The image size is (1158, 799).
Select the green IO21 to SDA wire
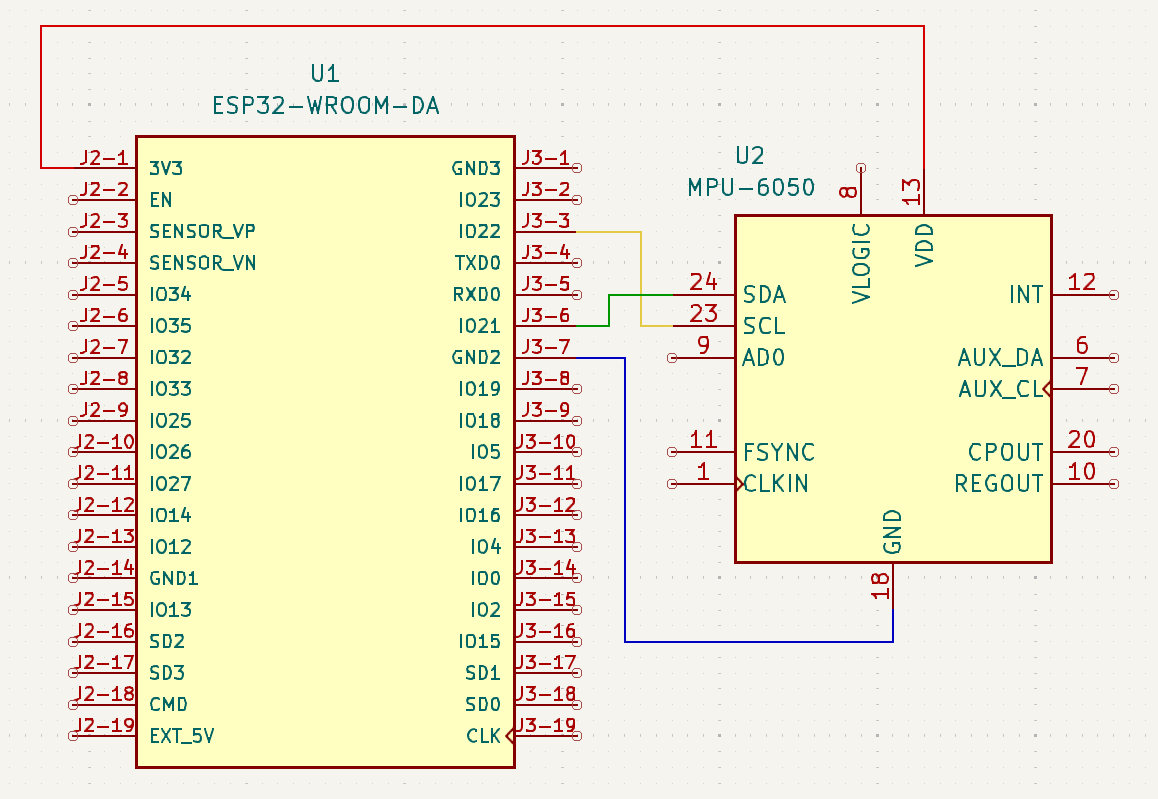(x=609, y=310)
